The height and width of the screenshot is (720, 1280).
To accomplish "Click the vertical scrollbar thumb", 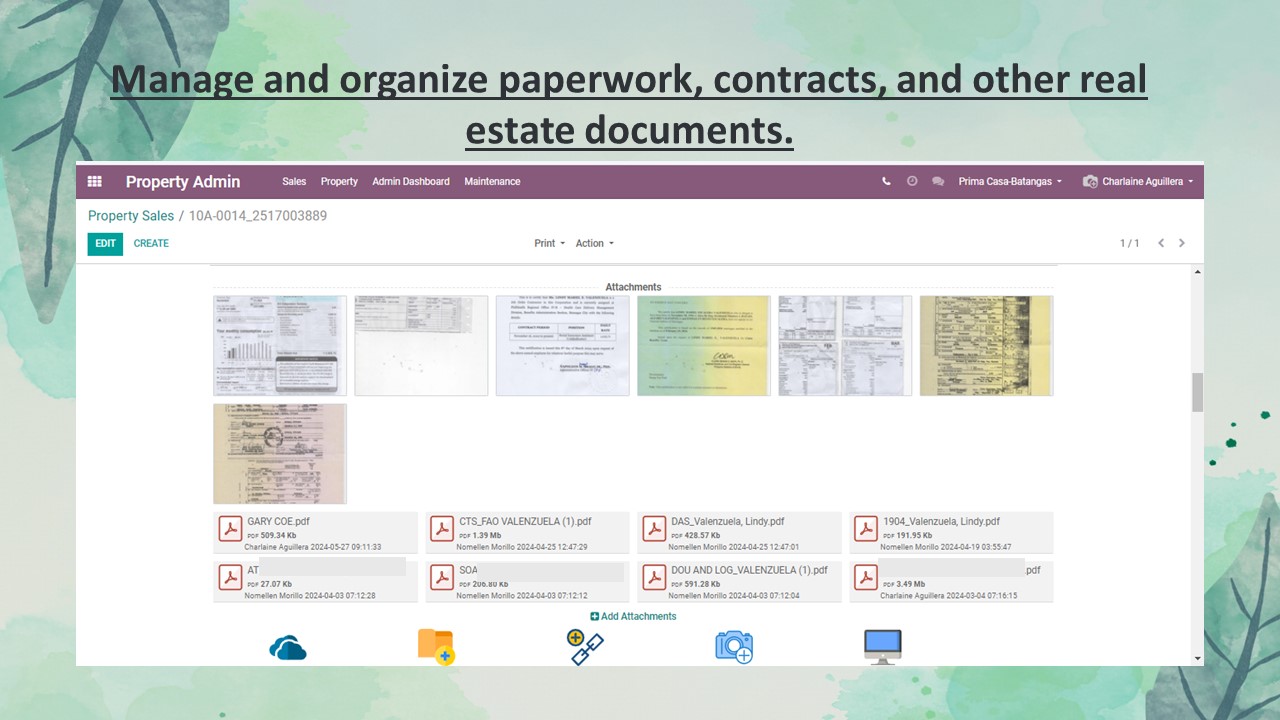I will click(x=1197, y=392).
